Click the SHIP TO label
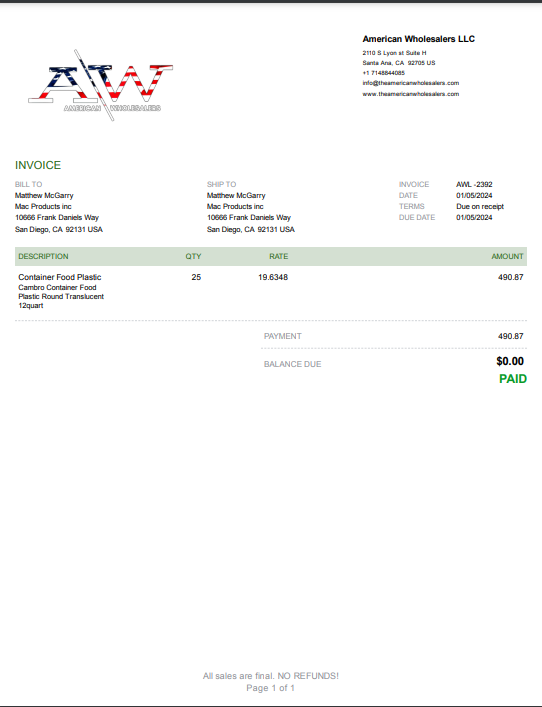 pos(221,184)
